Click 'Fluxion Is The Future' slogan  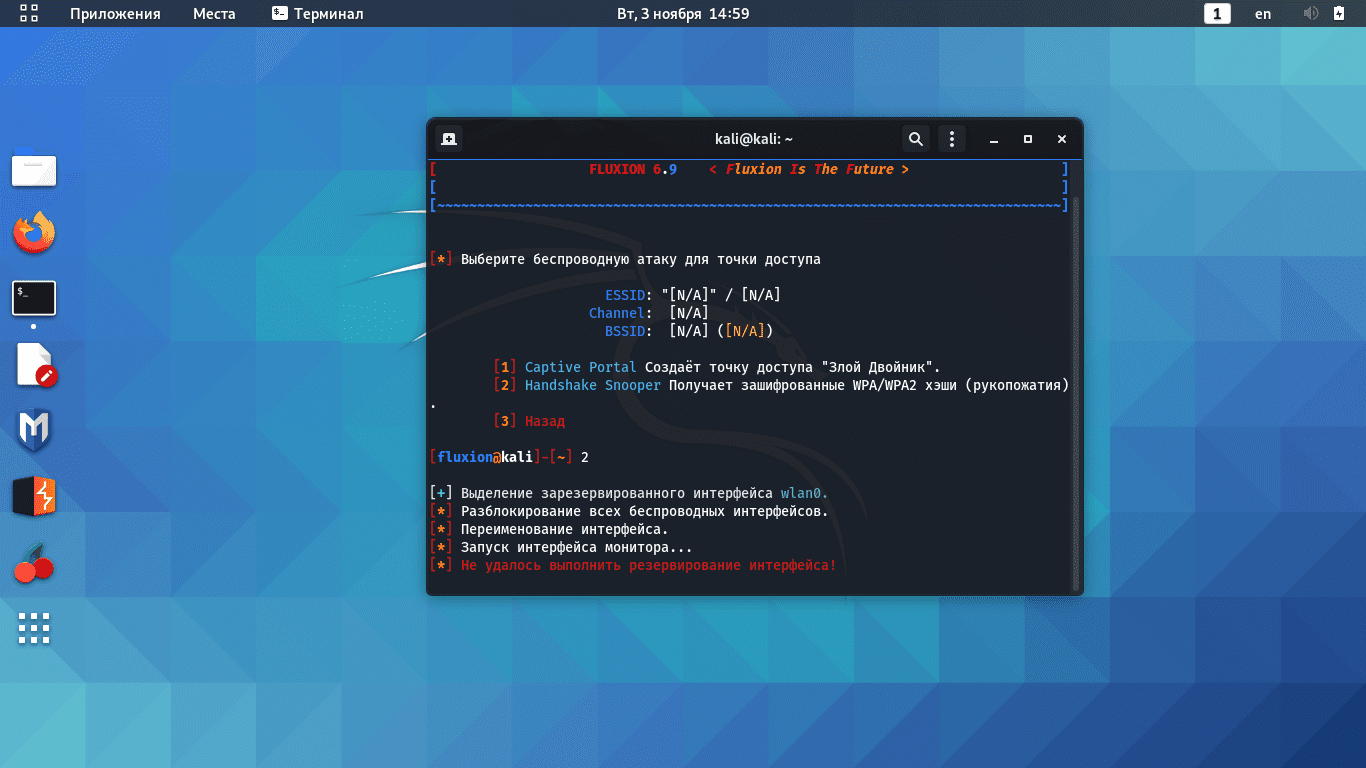[x=809, y=169]
